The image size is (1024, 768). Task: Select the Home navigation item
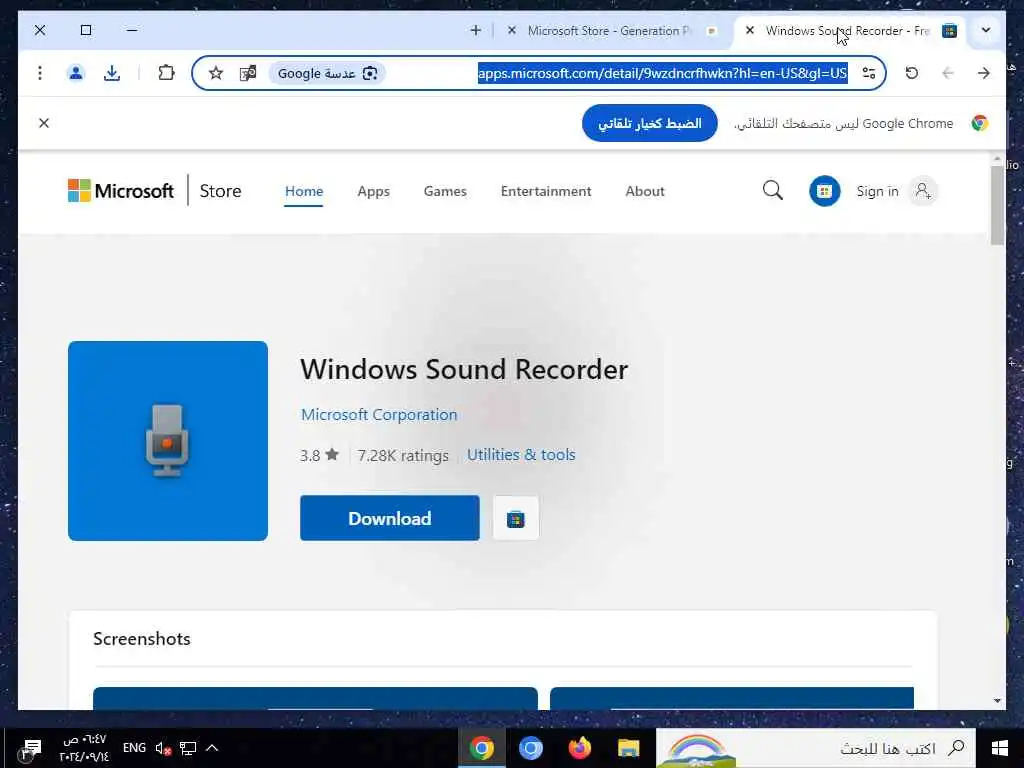point(304,191)
